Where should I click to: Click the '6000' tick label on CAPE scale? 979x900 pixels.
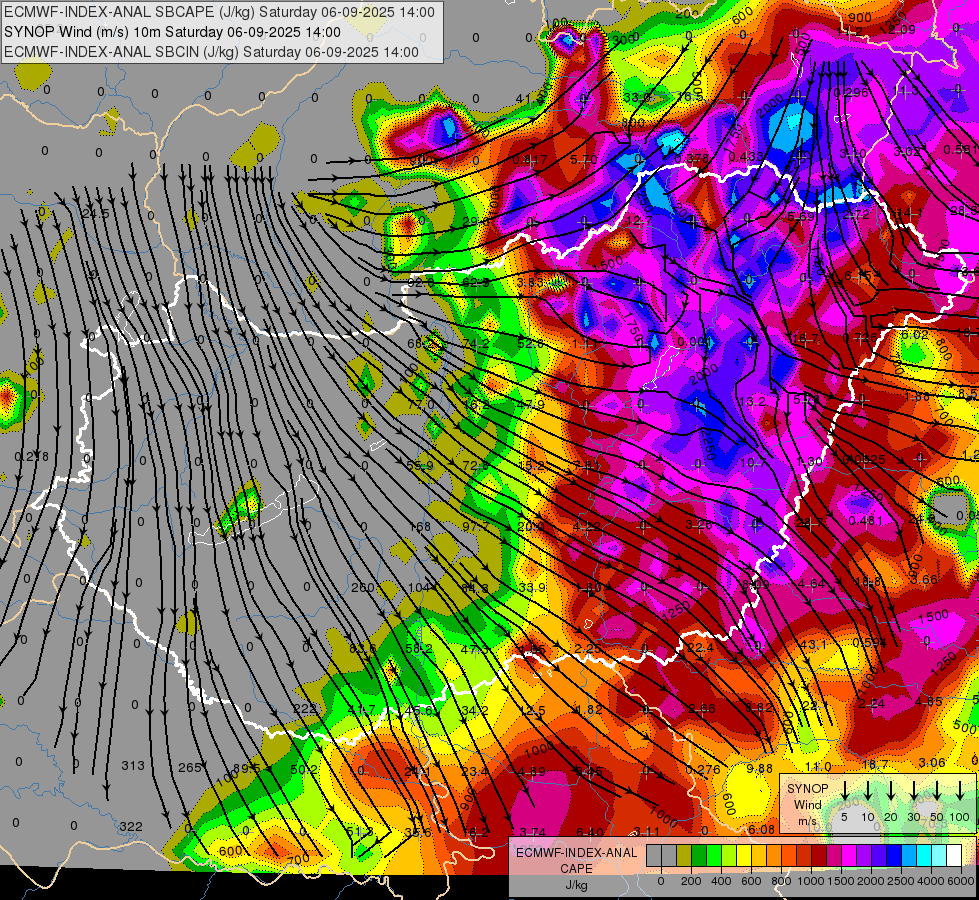click(960, 881)
